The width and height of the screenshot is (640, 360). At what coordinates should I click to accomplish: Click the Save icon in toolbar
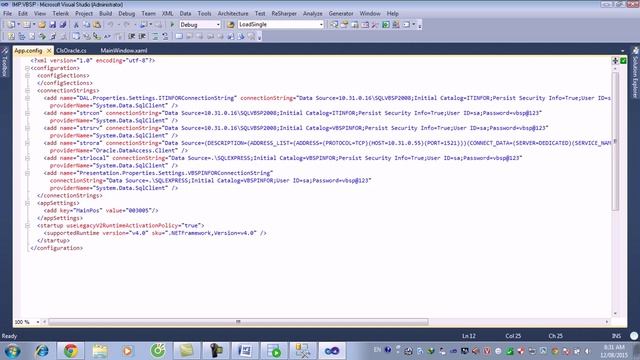(x=53, y=24)
